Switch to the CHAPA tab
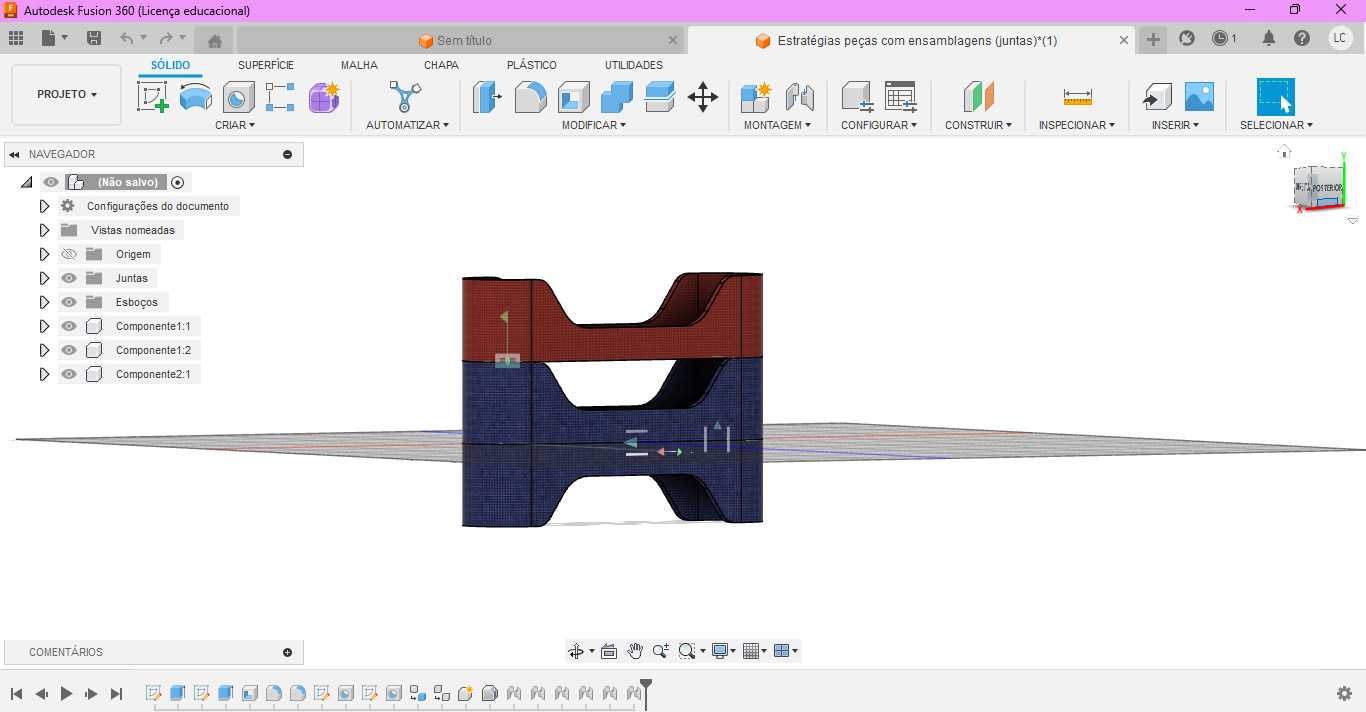The height and width of the screenshot is (712, 1366). point(441,65)
